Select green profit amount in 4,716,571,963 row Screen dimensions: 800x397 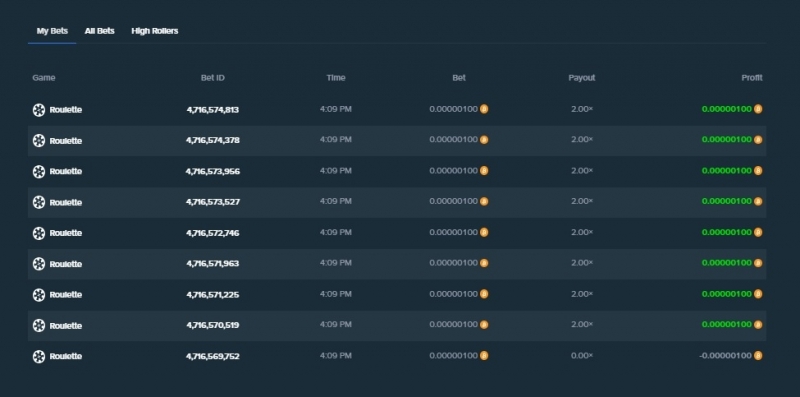(727, 263)
